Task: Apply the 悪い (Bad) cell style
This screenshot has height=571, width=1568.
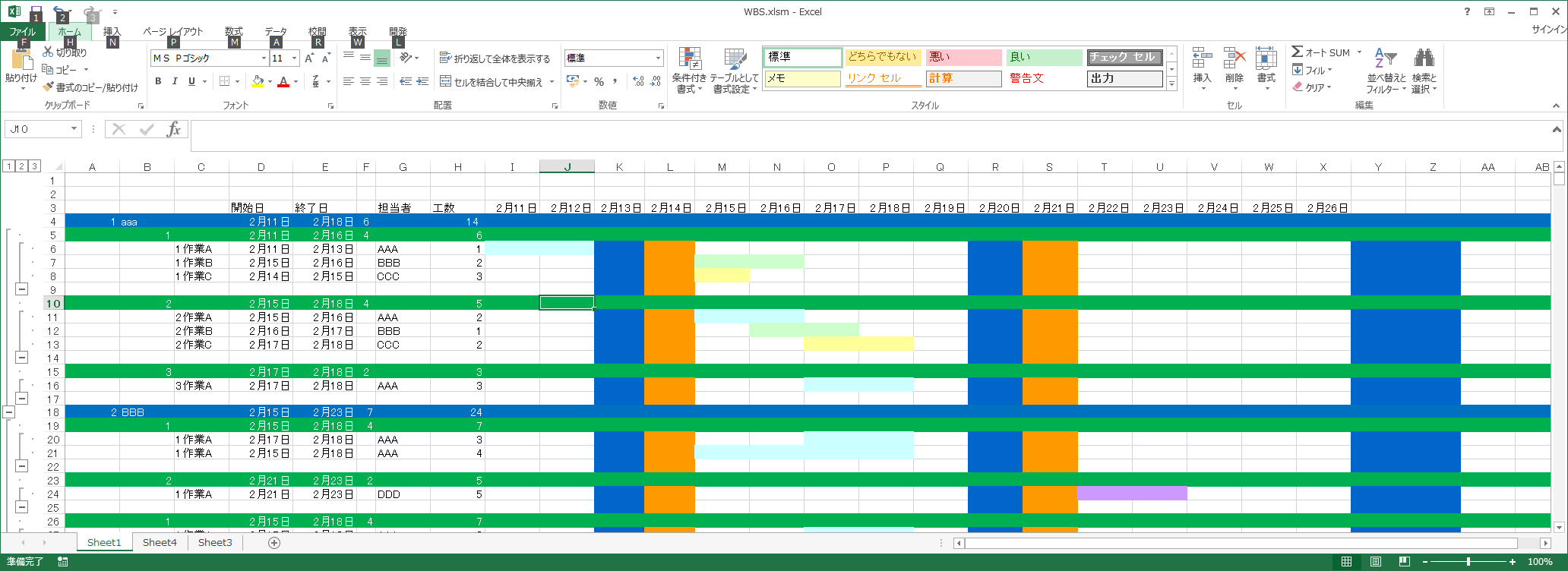Action: tap(963, 57)
